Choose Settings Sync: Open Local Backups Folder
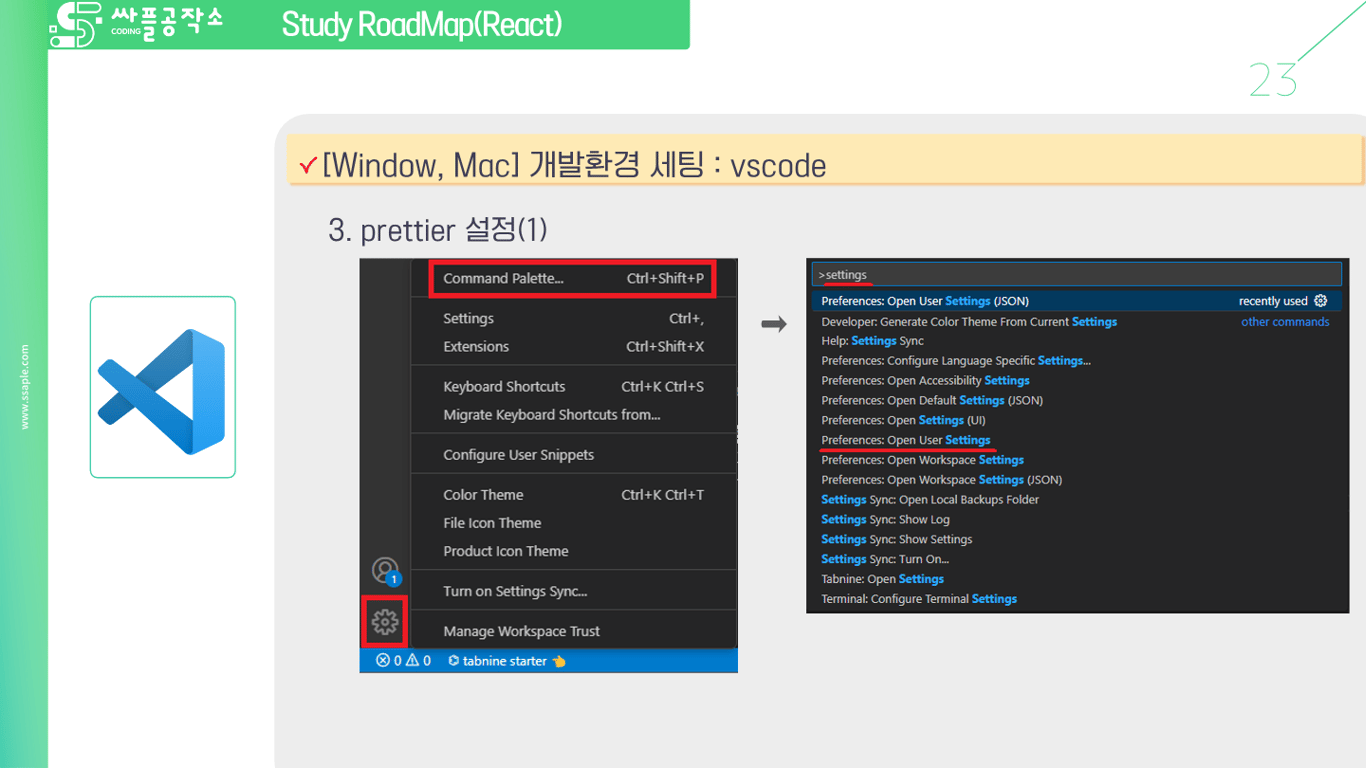The height and width of the screenshot is (768, 1366). [x=930, y=500]
